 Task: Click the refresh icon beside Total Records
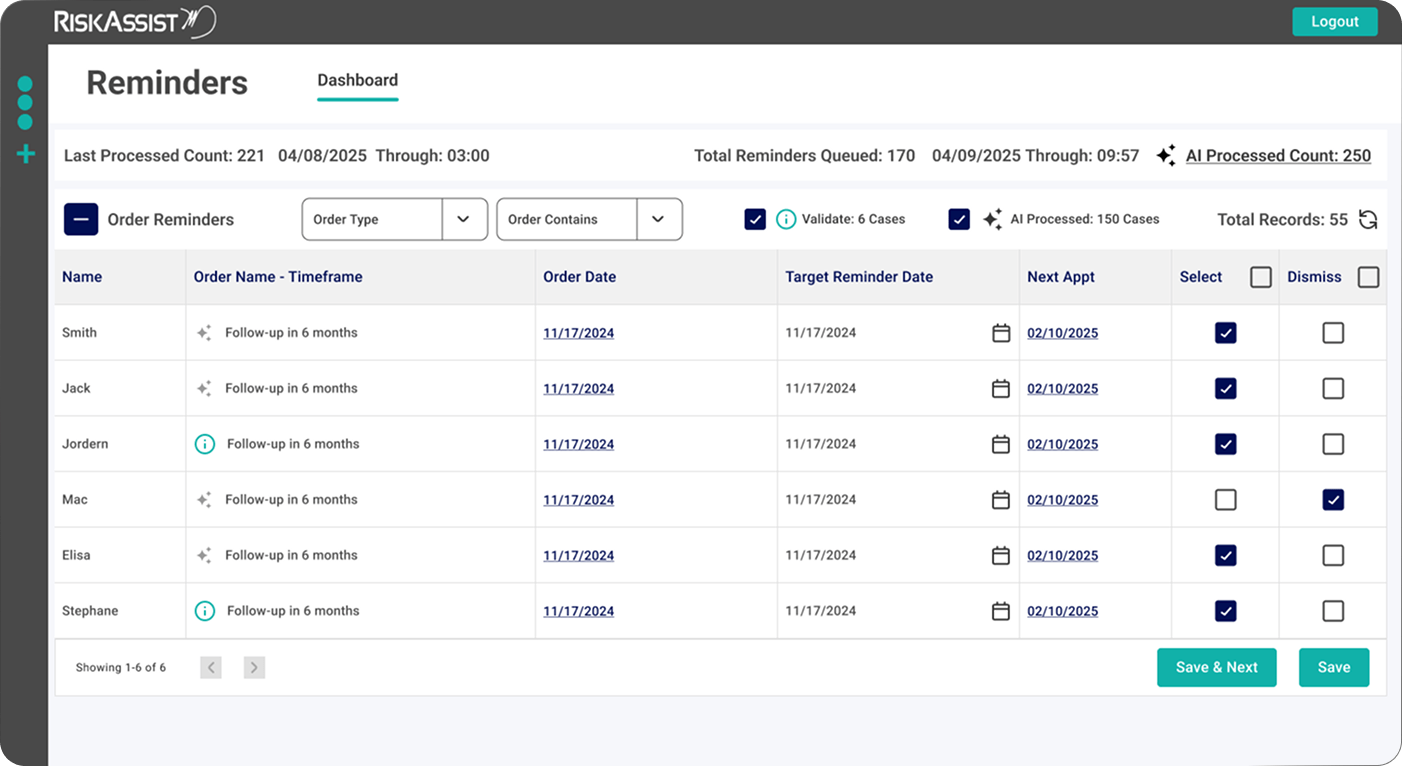pyautogui.click(x=1368, y=220)
